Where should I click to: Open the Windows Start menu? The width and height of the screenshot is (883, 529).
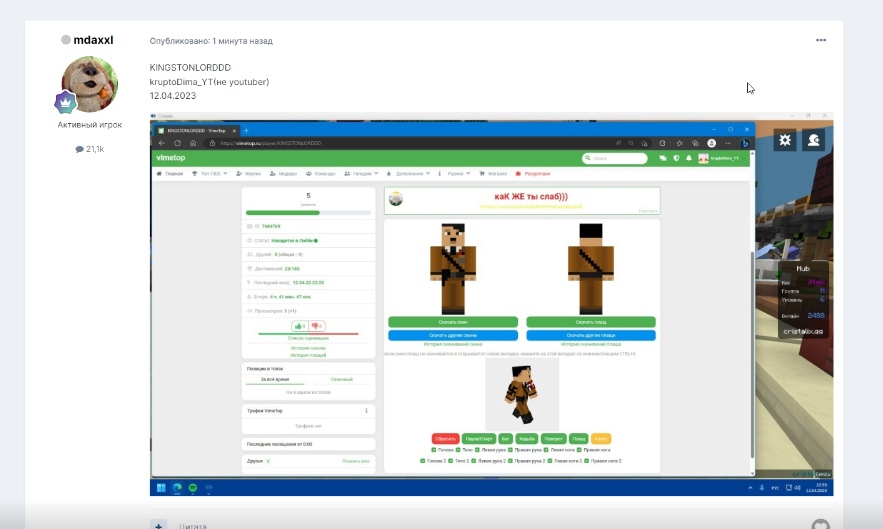click(162, 488)
